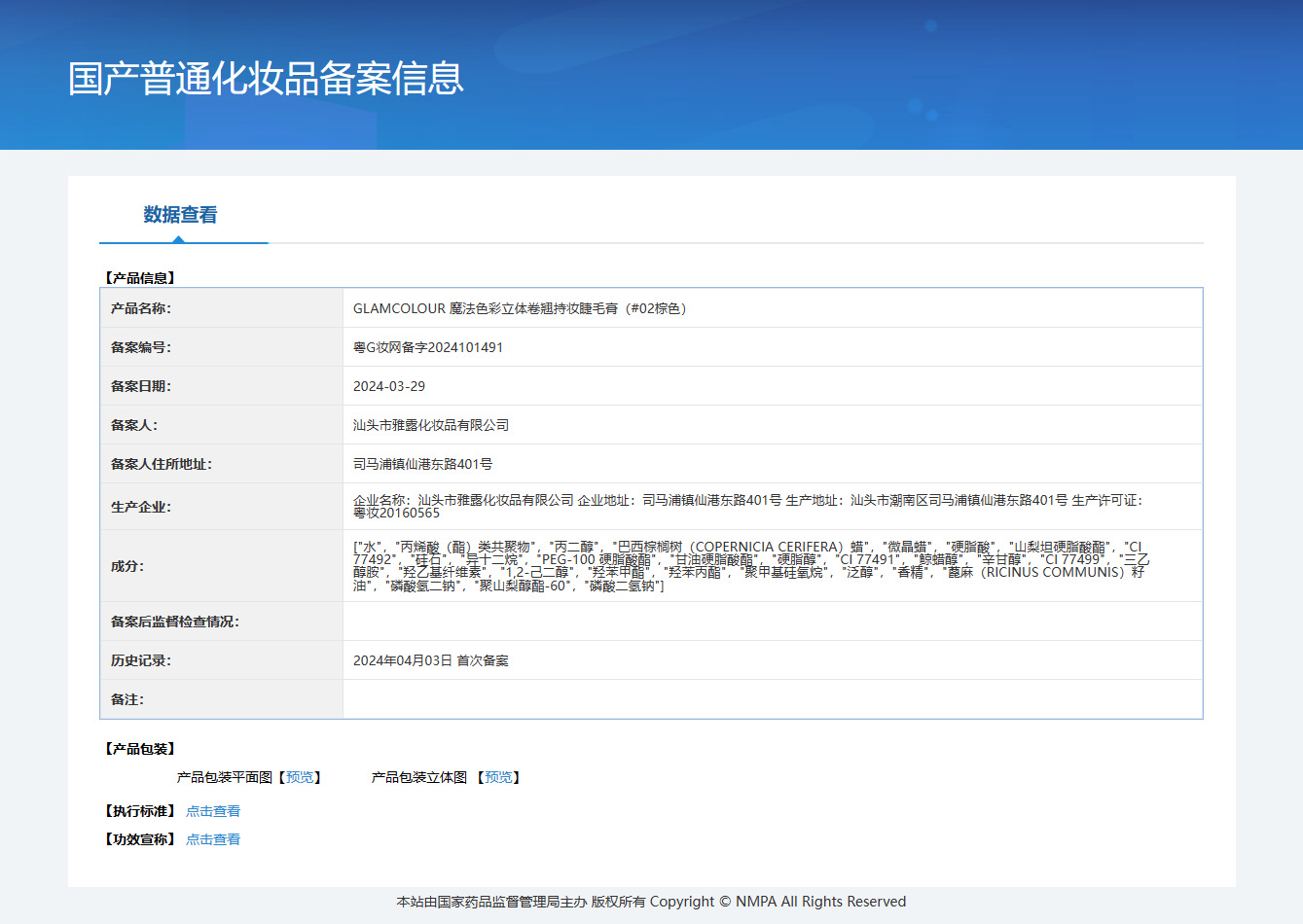Click the ingredients list text
This screenshot has height=924, width=1303.
pos(751,566)
